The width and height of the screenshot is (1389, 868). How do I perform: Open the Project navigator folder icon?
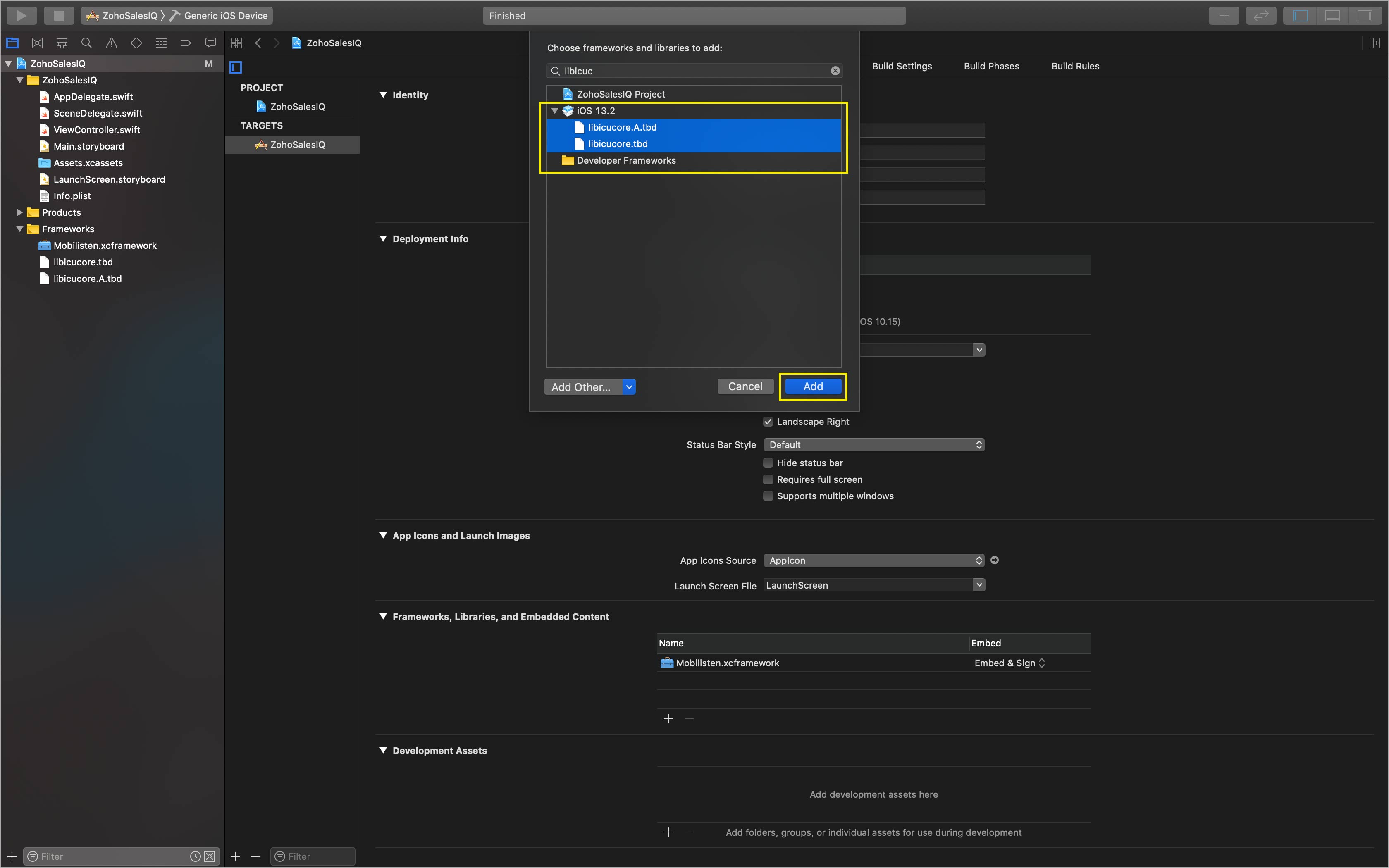click(12, 43)
